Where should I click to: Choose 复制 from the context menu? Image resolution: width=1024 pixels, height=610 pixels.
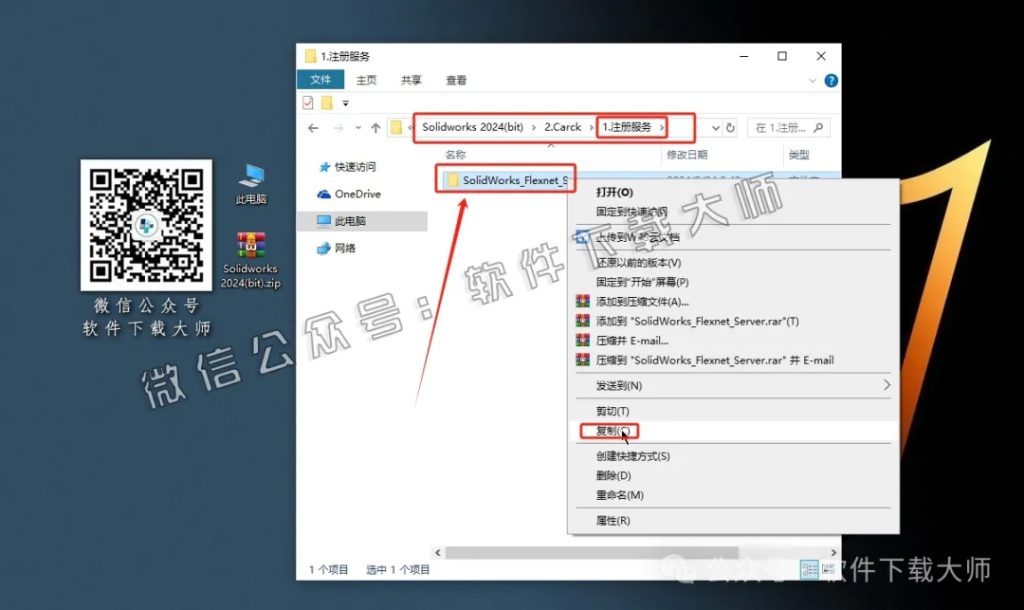click(610, 429)
